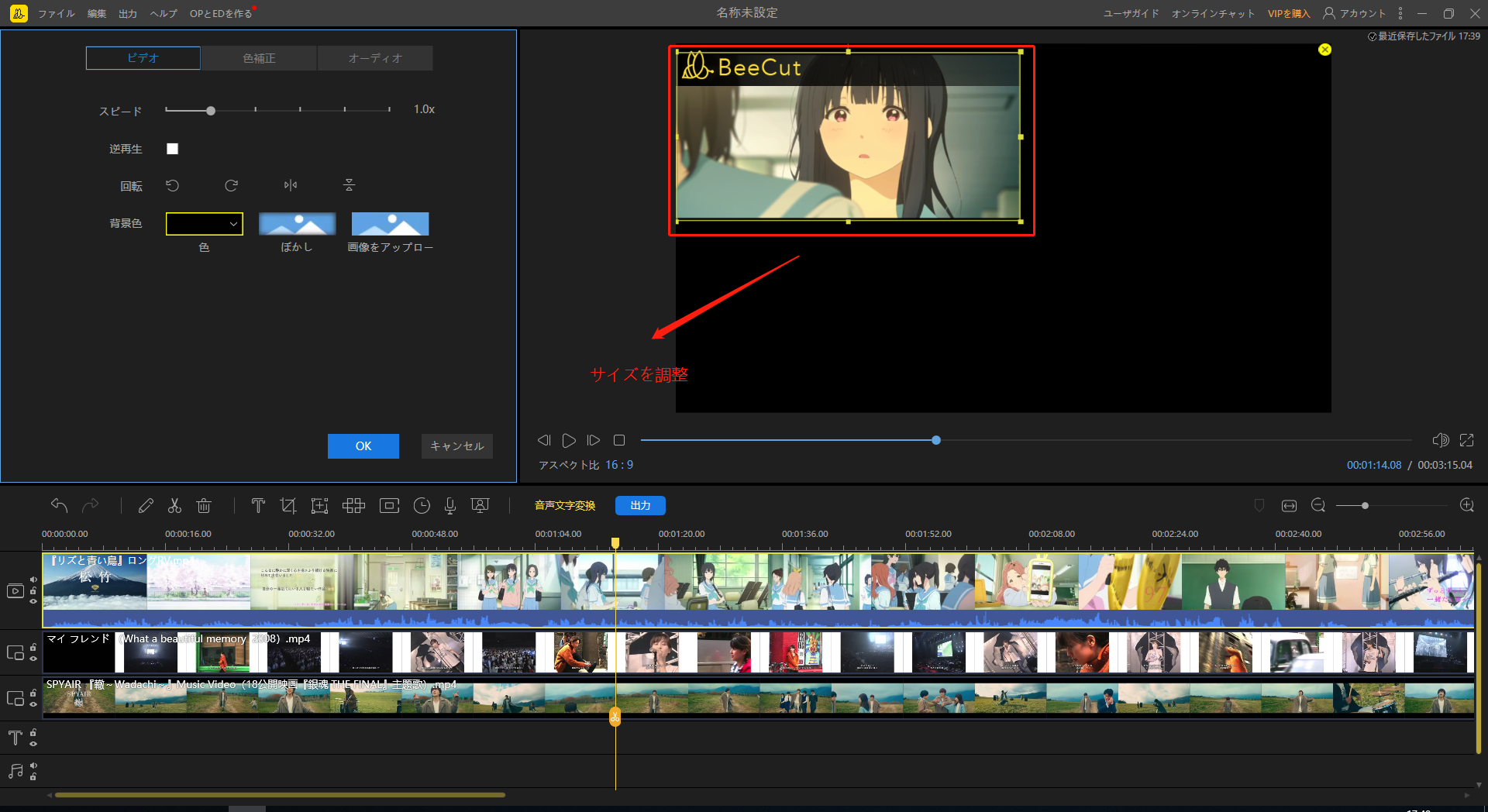This screenshot has width=1488, height=812.
Task: Enable the 逆再生 reverse playback checkbox
Action: tap(173, 149)
